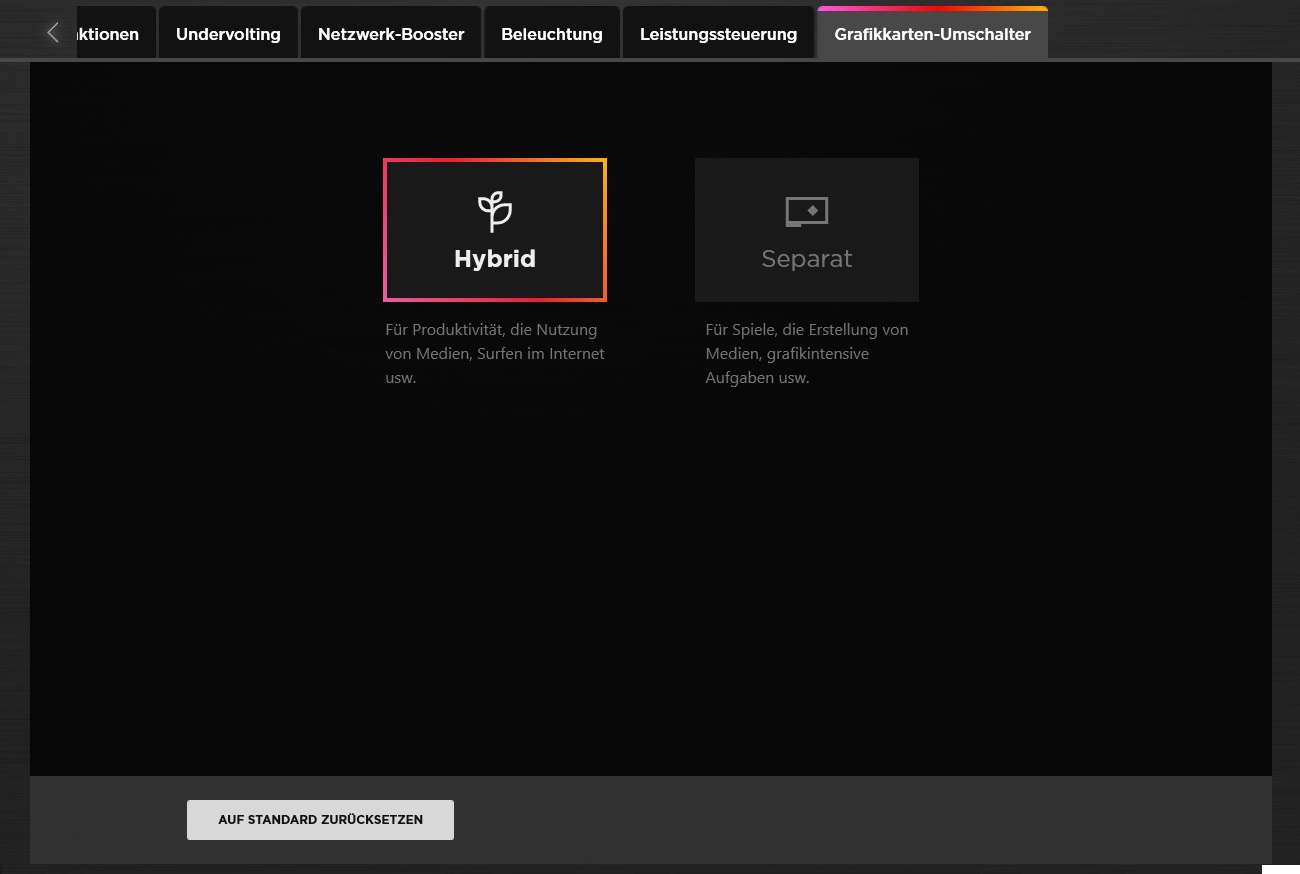Go to the Beleuchtung tab

[552, 34]
